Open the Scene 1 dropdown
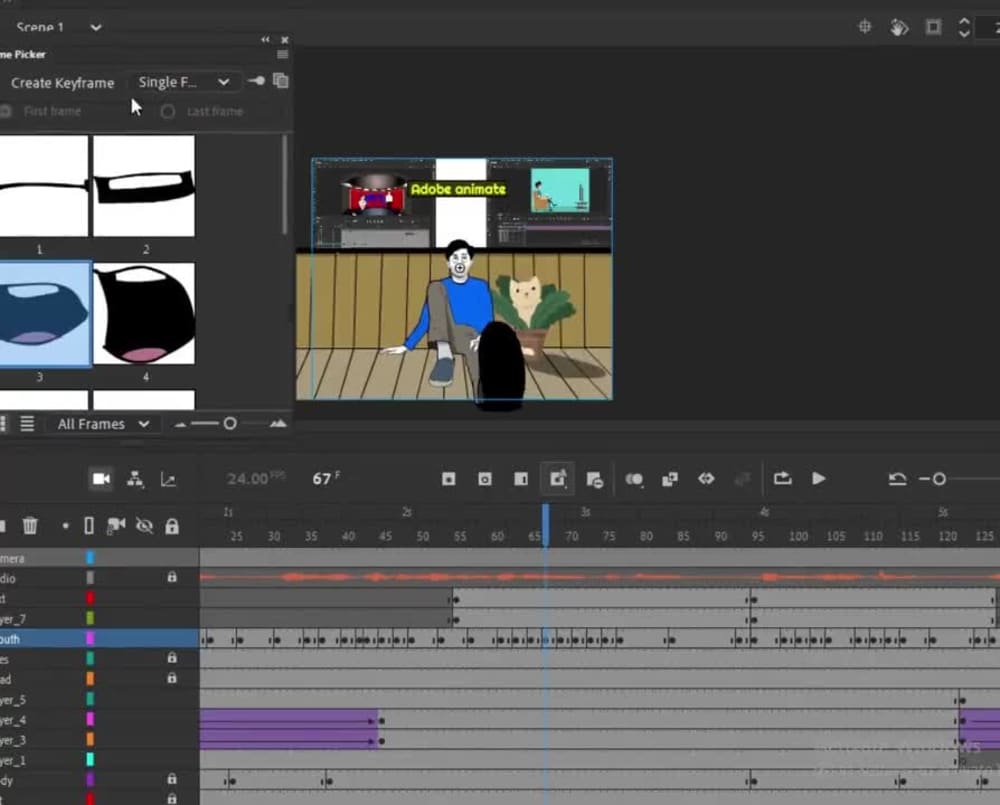1000x805 pixels. pyautogui.click(x=96, y=27)
